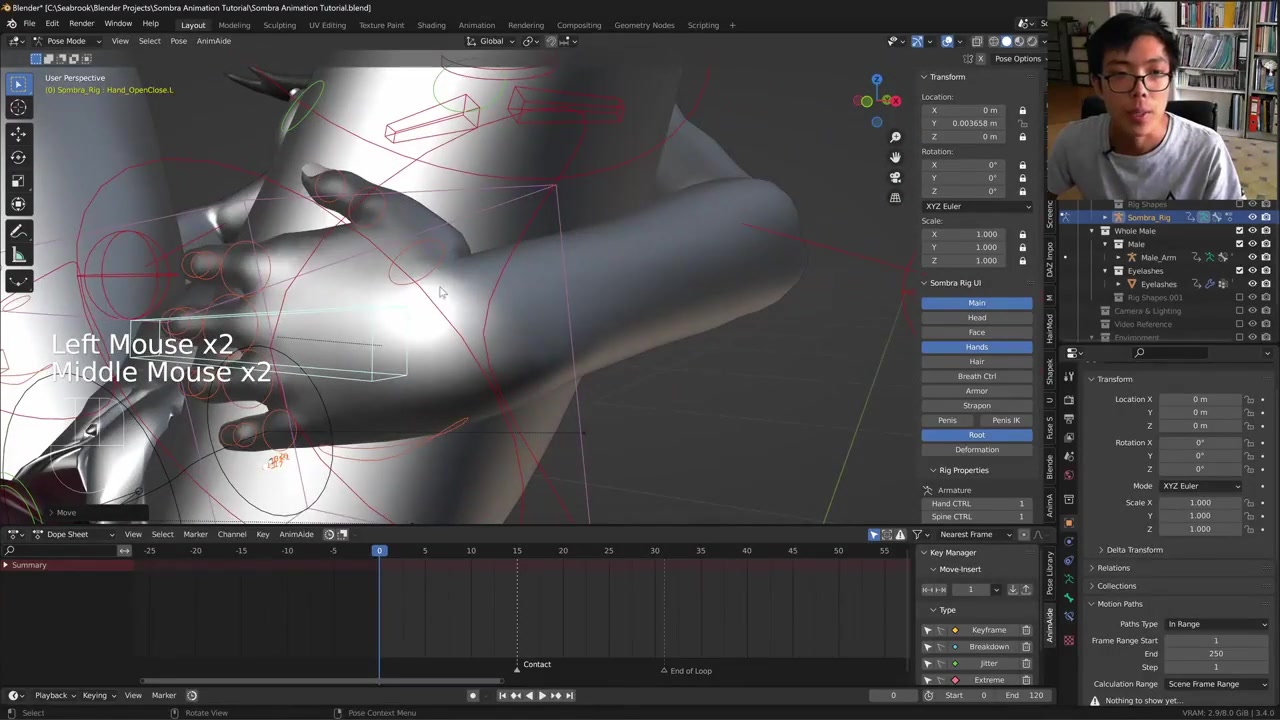Pick the Measure tool
Screen dimensions: 1280x720
click(18, 255)
